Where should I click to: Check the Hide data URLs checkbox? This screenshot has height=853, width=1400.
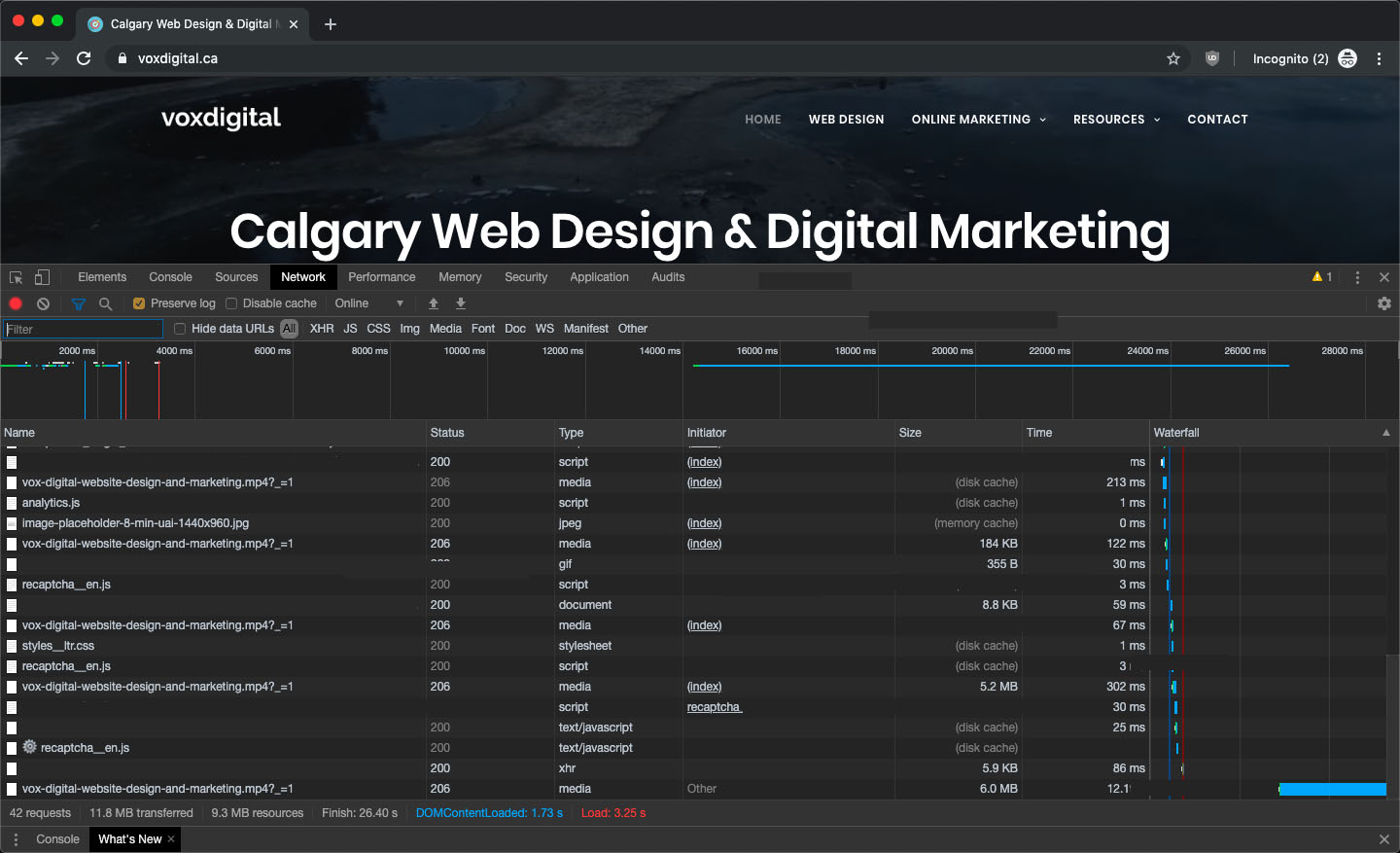click(x=180, y=329)
